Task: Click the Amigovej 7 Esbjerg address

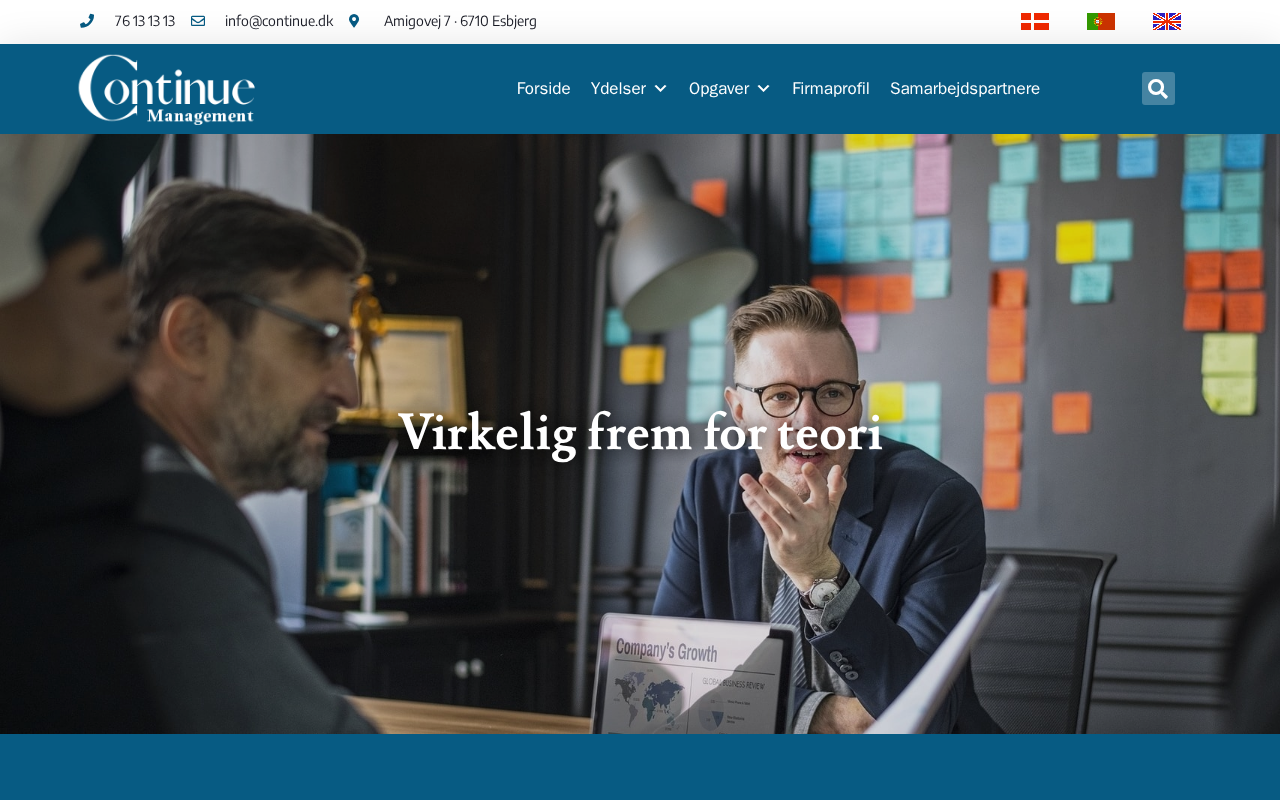Action: [460, 21]
